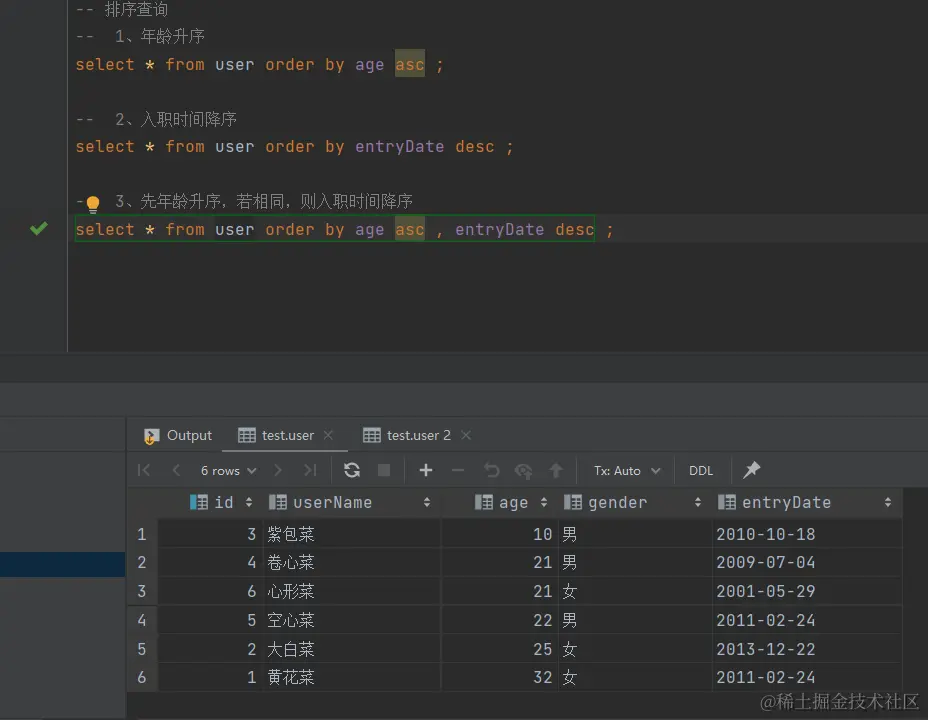Viewport: 928px width, 720px height.
Task: Submit changes with the up arrow
Action: point(556,470)
